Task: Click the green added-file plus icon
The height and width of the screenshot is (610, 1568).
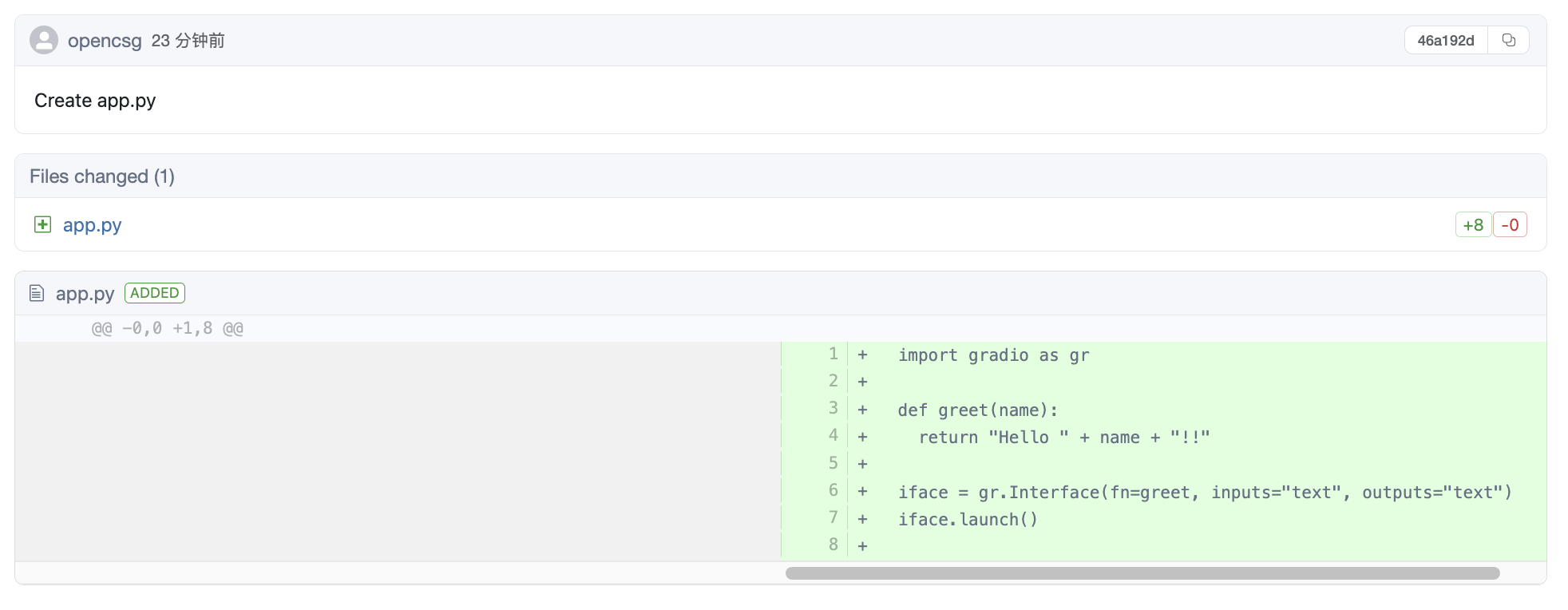Action: click(42, 224)
